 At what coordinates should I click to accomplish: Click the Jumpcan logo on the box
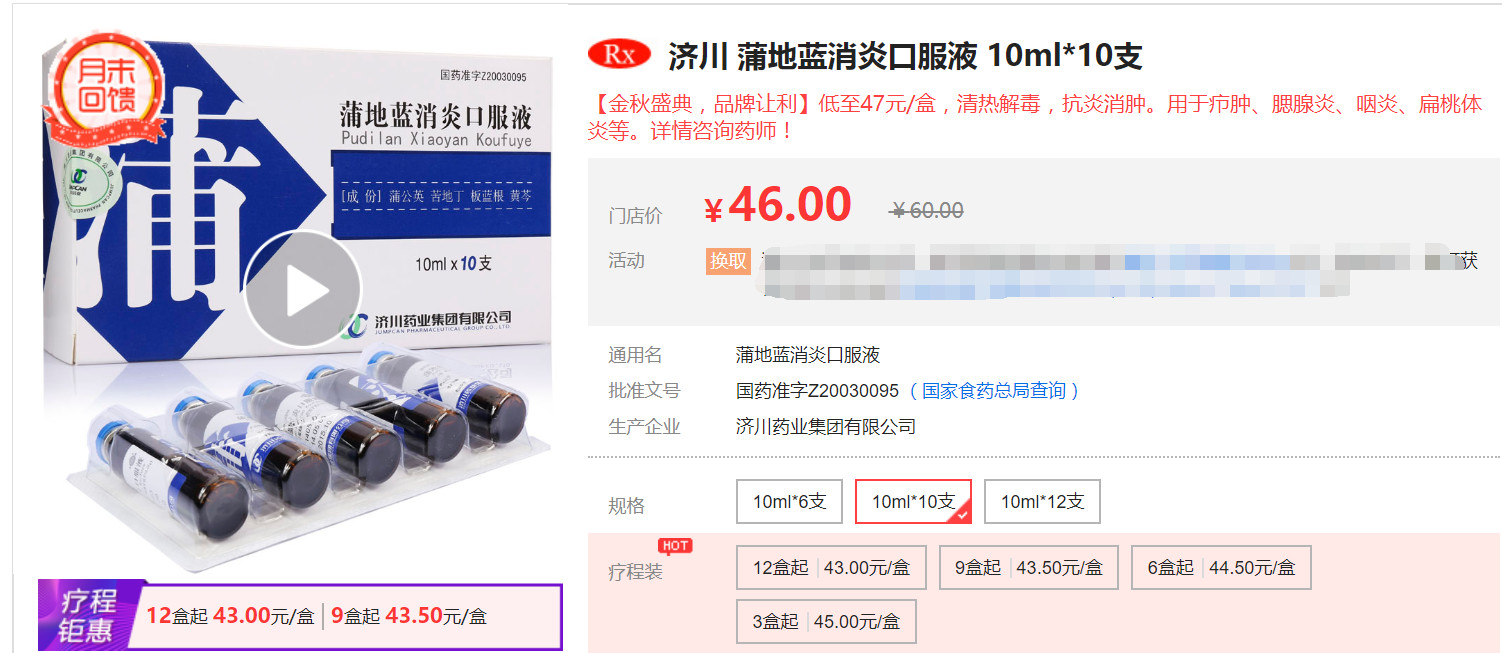(x=354, y=323)
